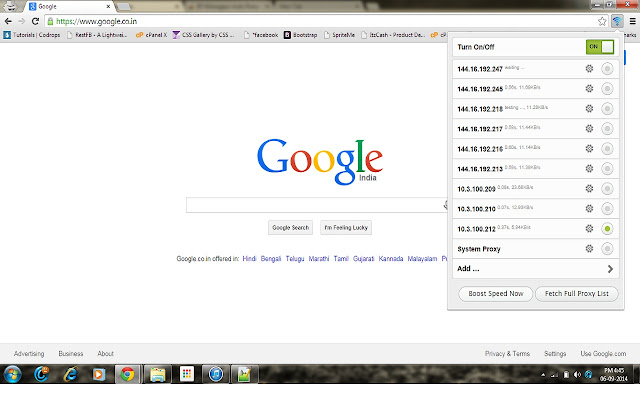
Task: Open the media player taskbar icon
Action: coord(99,374)
